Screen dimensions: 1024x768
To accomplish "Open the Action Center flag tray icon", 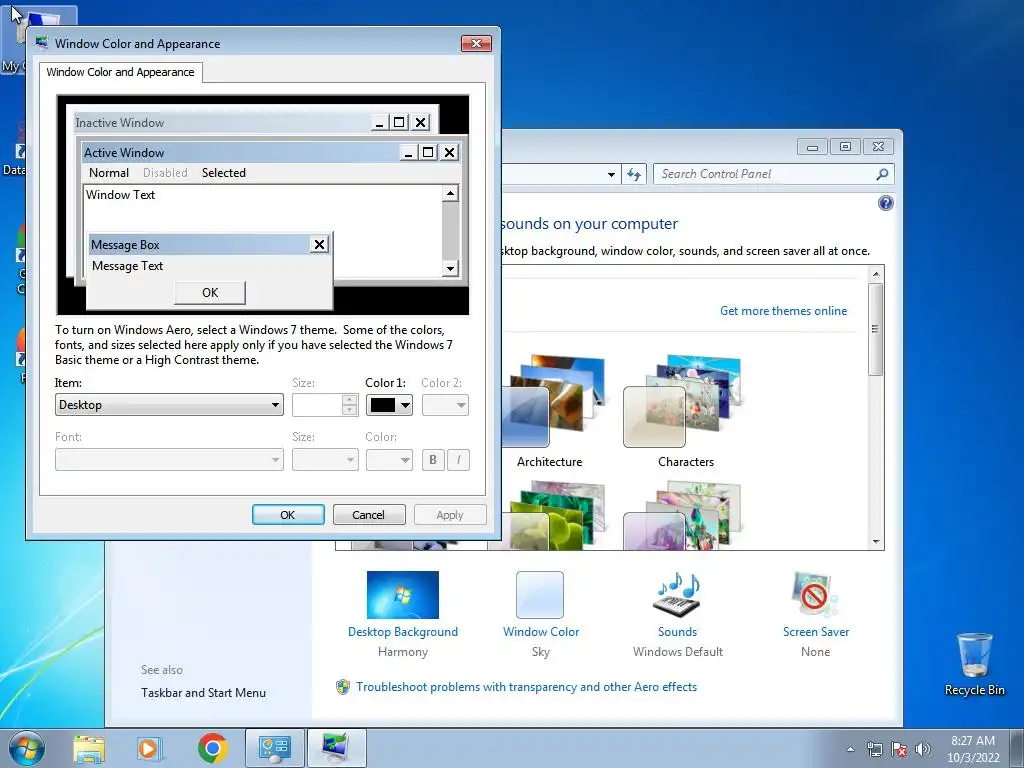I will tap(899, 750).
